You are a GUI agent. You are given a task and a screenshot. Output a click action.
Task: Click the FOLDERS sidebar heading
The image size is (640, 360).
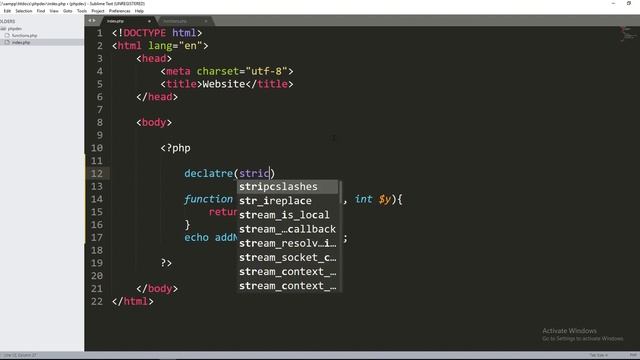click(x=7, y=21)
